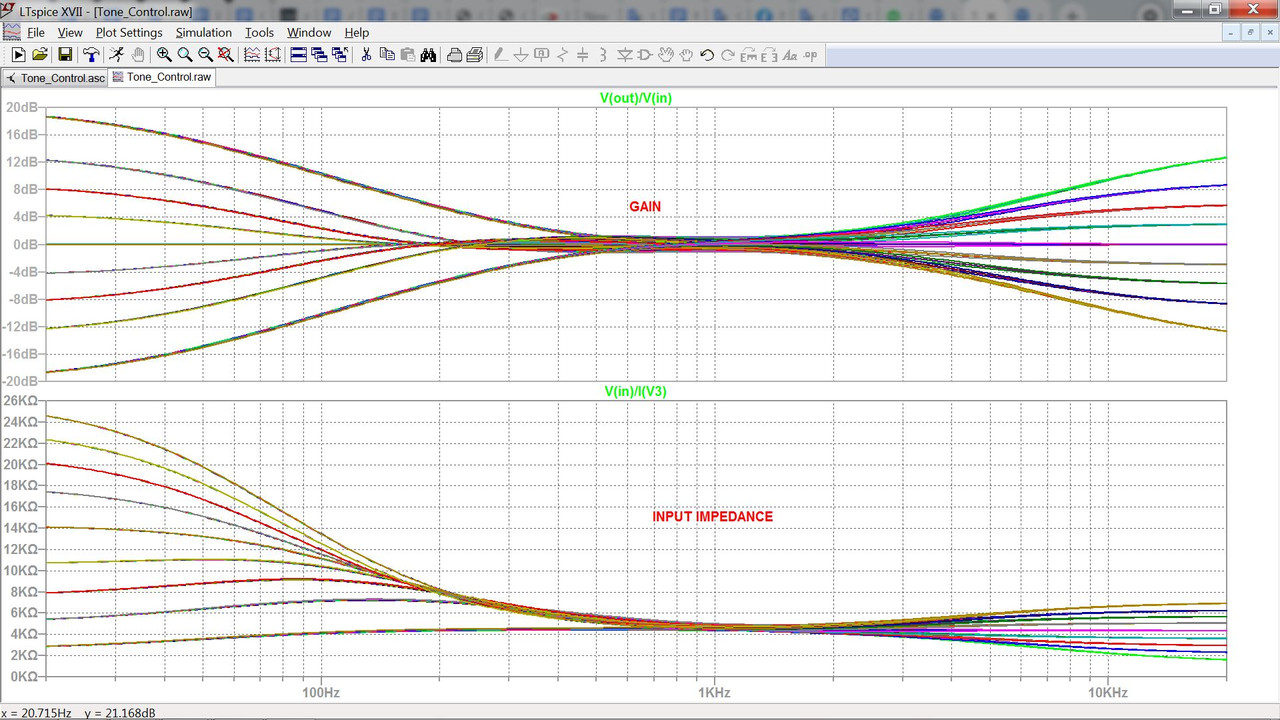Restore the inner document window
This screenshot has height=720, width=1280.
click(1250, 32)
